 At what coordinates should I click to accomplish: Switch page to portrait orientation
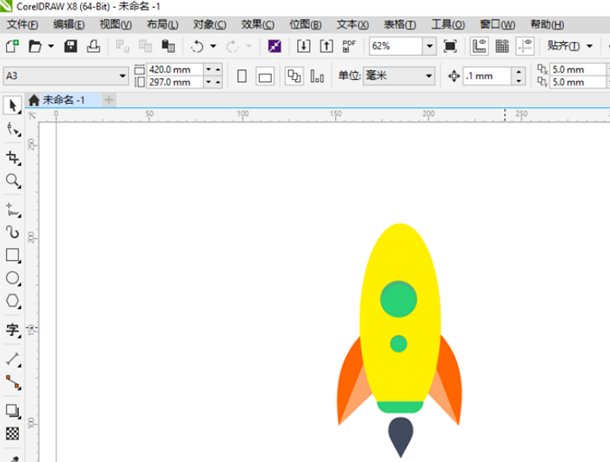242,76
